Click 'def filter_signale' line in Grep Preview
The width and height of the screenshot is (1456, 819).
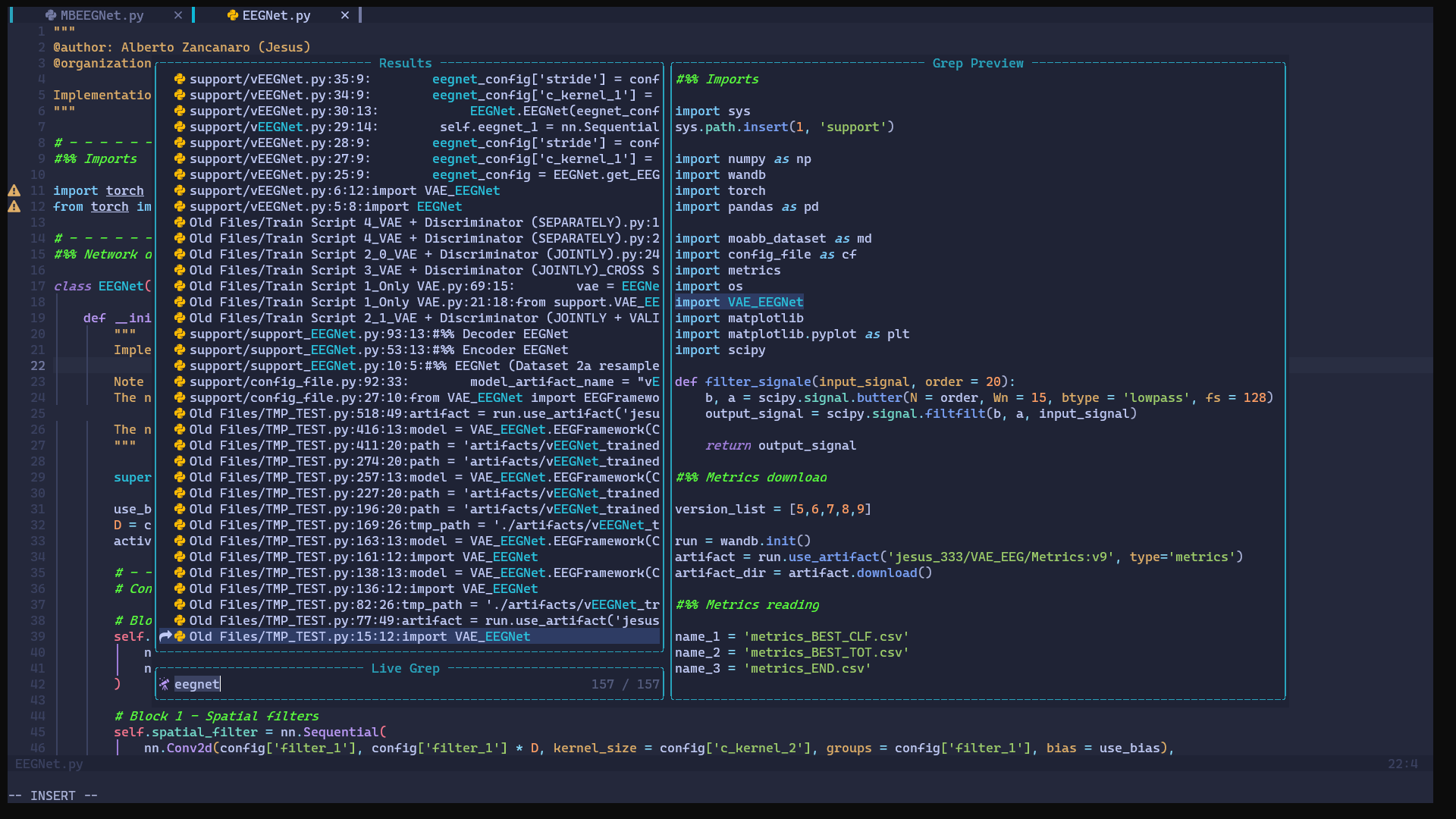(x=845, y=381)
